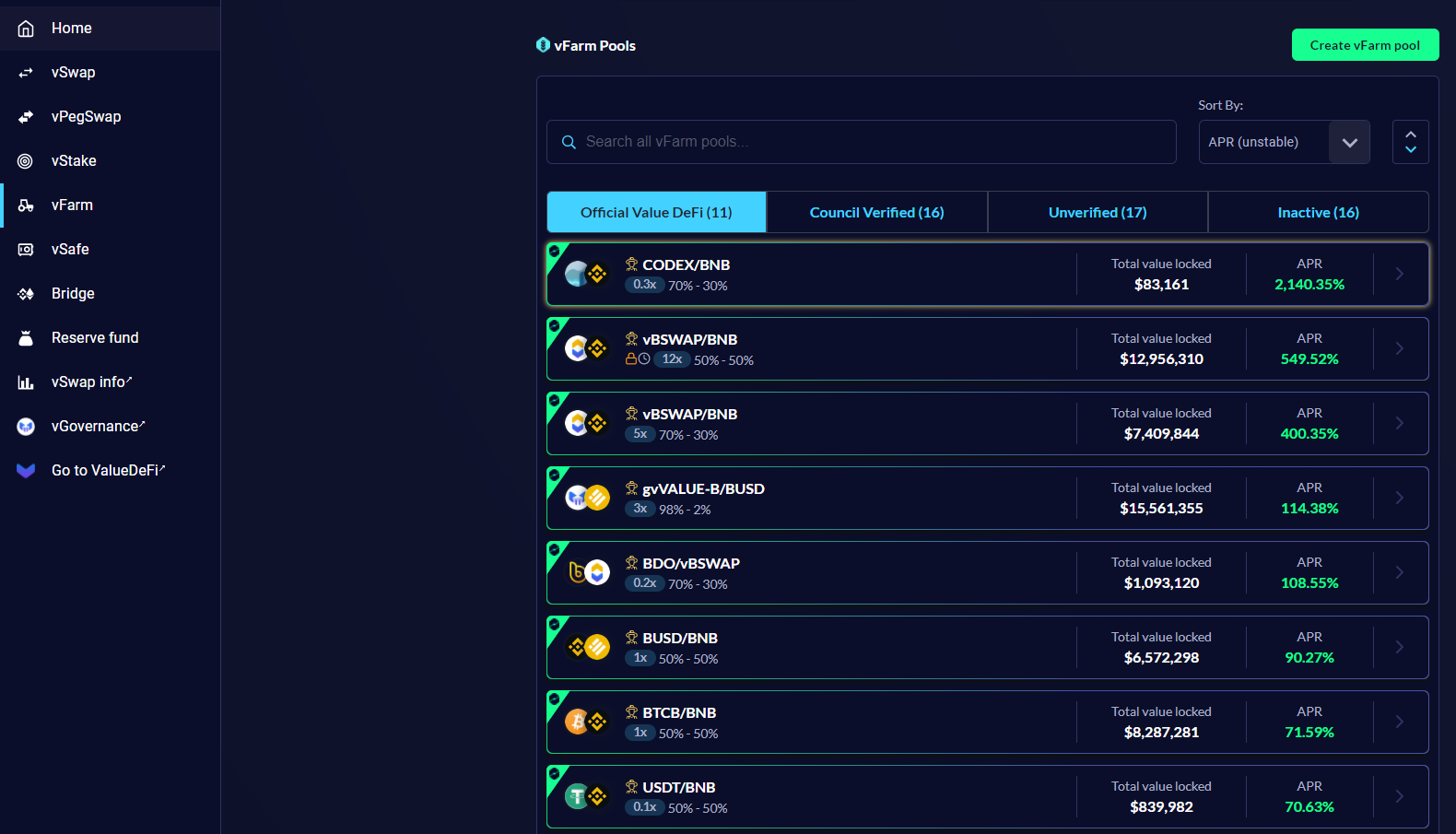Screen dimensions: 1456x834
Task: Click the Home house icon in sidebar
Action: (x=26, y=29)
